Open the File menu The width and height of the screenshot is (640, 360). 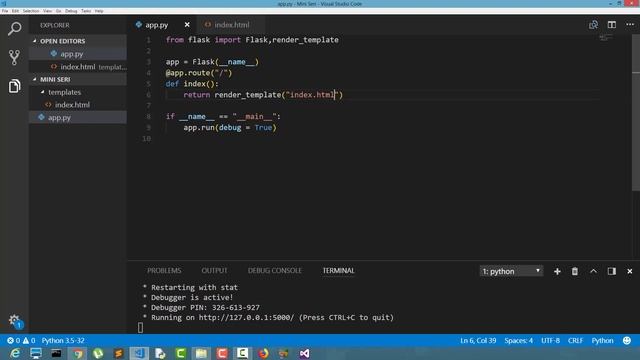(x=5, y=11)
